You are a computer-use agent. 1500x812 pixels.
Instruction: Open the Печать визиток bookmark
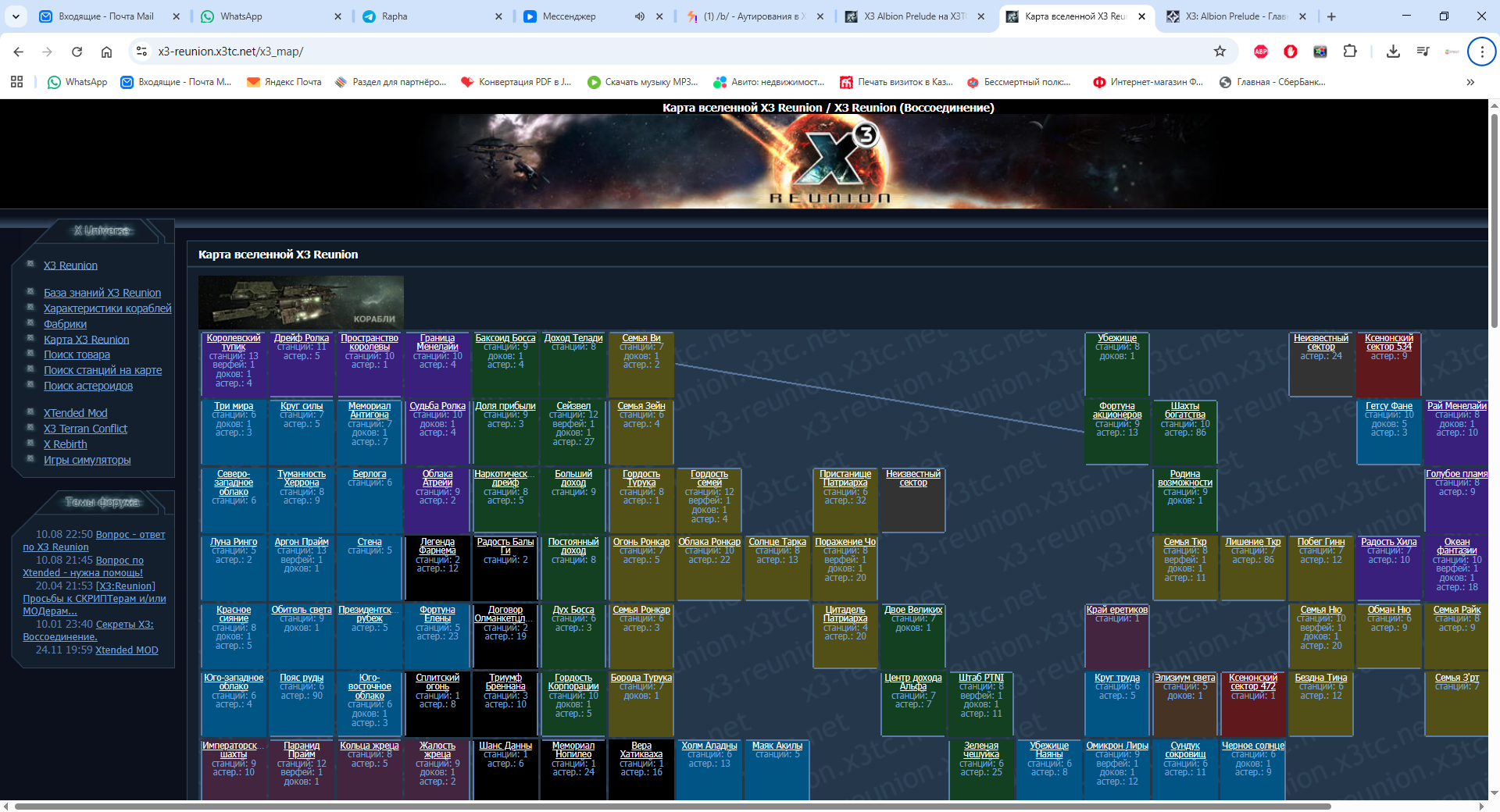coord(895,82)
